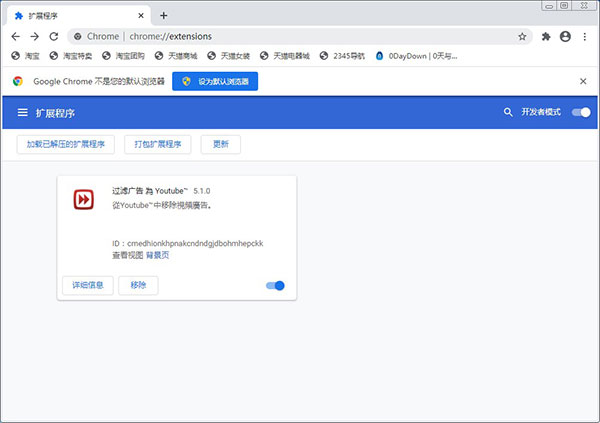Image resolution: width=600 pixels, height=423 pixels.
Task: Click the extension ID text
Action: 188,243
